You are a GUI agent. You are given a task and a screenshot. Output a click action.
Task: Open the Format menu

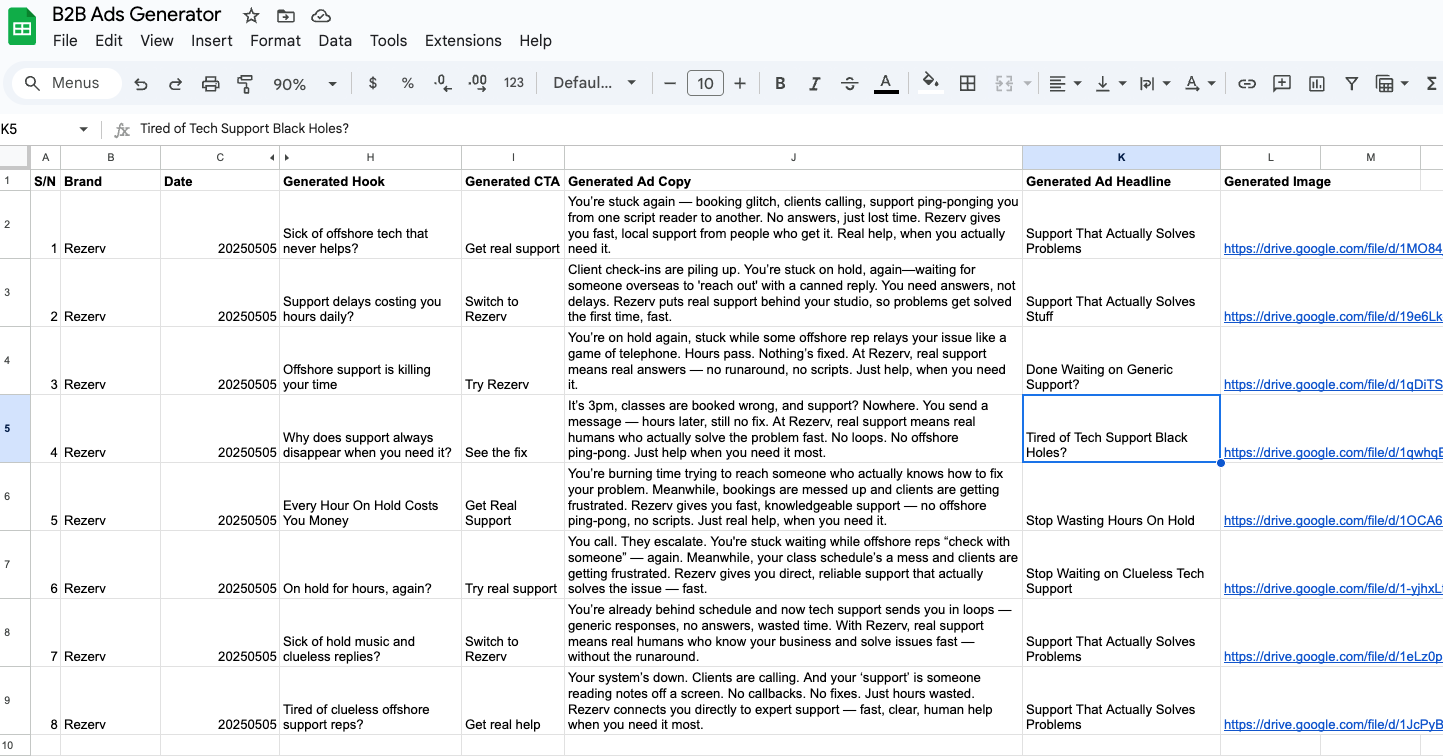click(x=275, y=41)
